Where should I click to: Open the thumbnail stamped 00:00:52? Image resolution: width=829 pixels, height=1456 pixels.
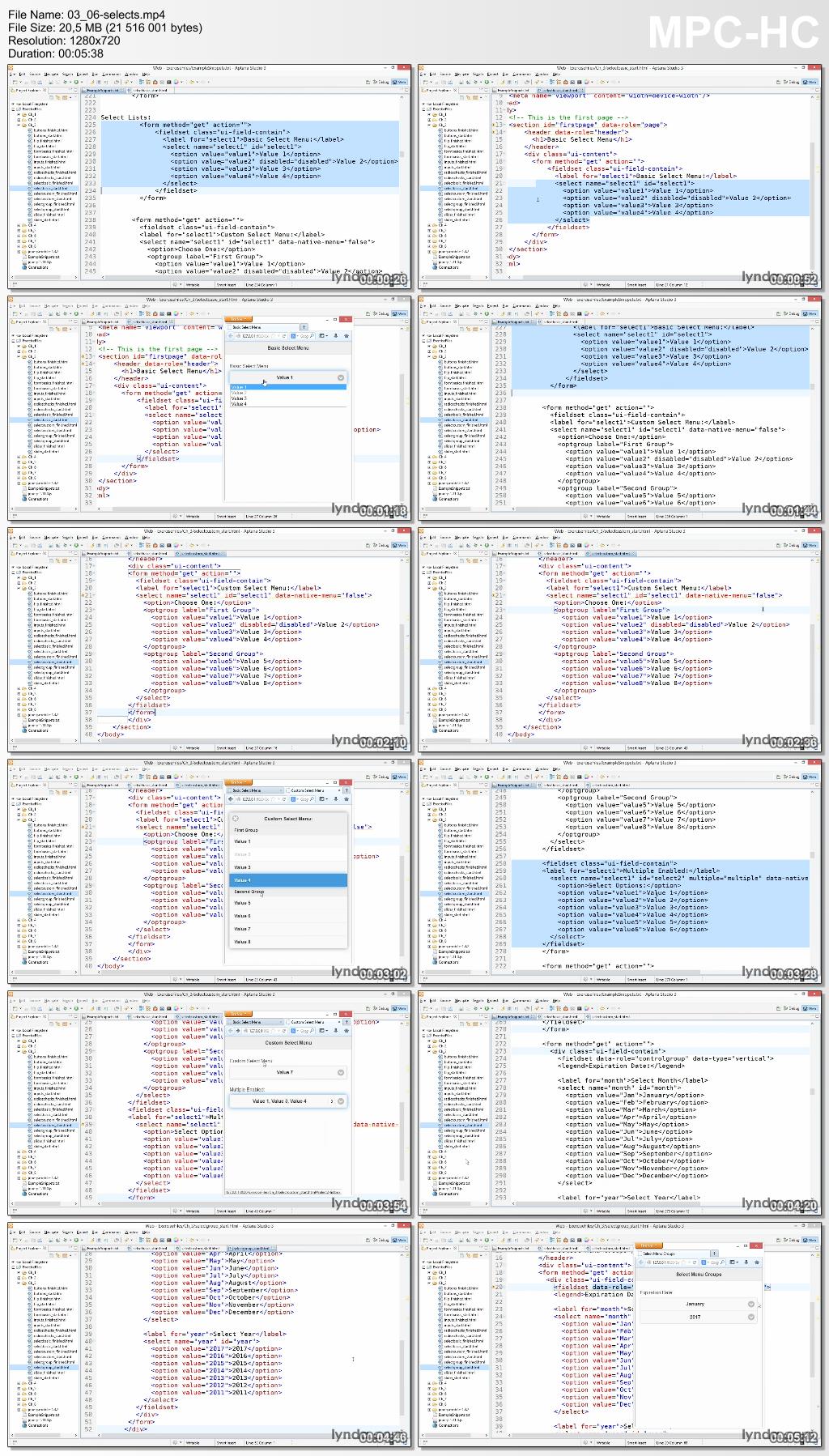620,177
